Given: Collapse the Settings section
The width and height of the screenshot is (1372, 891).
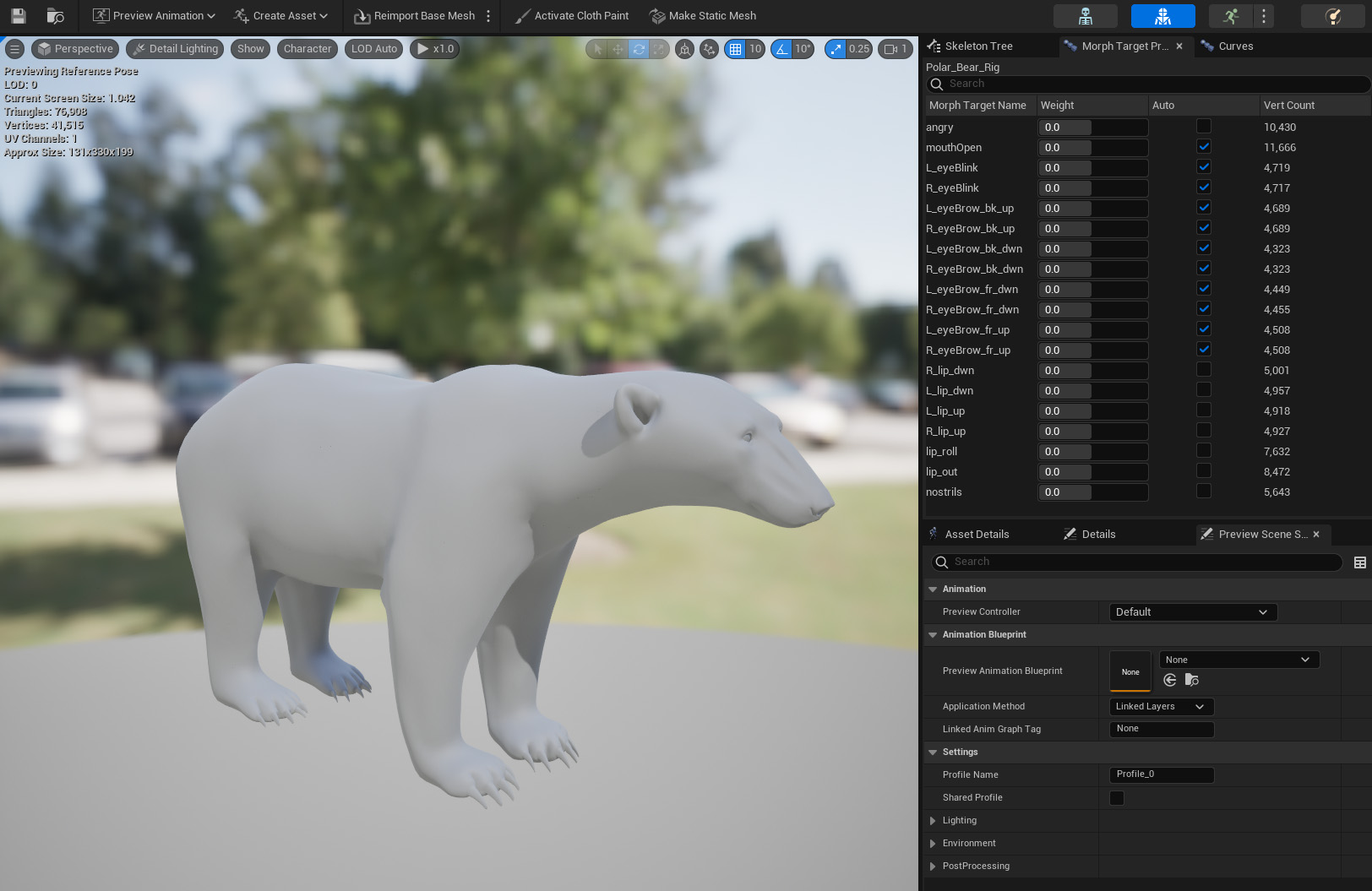Looking at the screenshot, I should click(933, 752).
